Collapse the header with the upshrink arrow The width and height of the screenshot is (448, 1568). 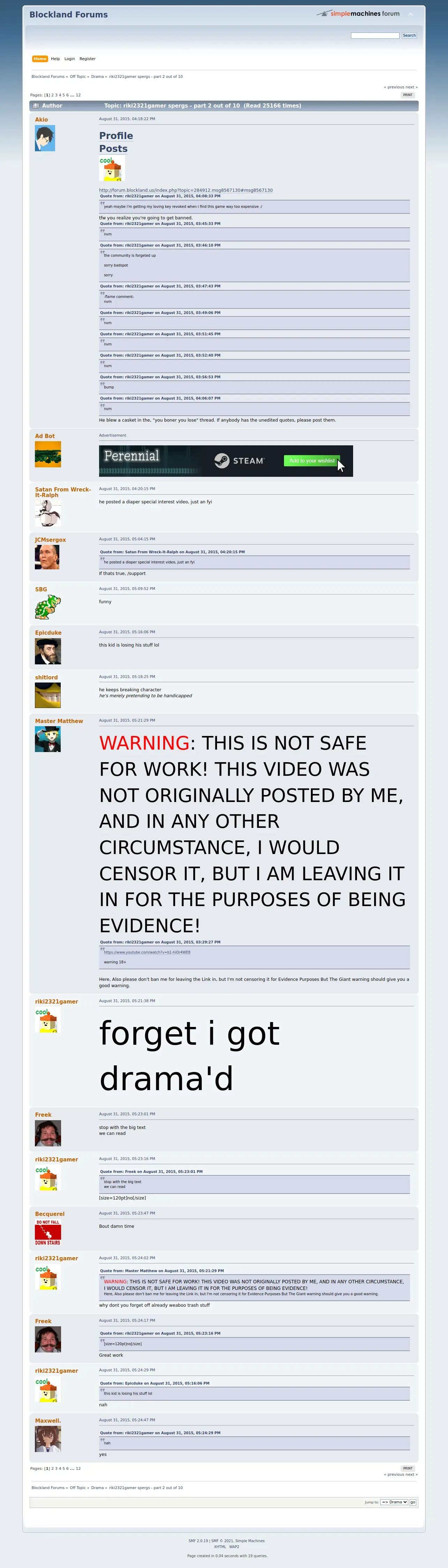coord(410,14)
